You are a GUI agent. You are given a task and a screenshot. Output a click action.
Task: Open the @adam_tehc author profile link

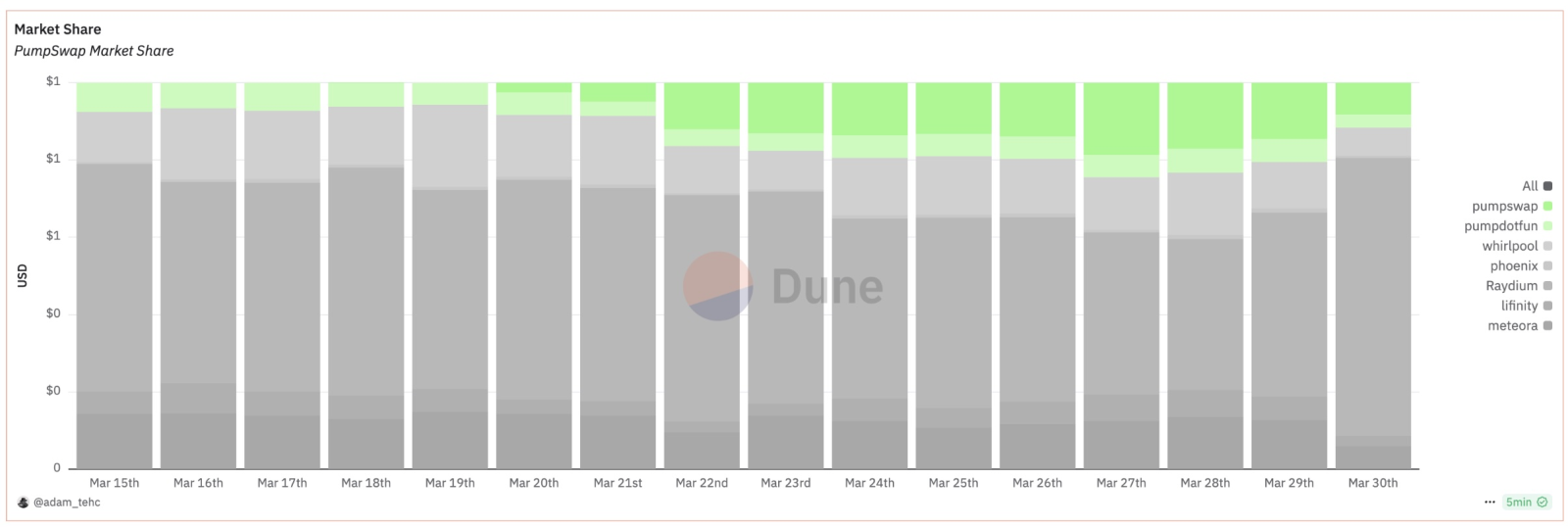click(x=67, y=503)
